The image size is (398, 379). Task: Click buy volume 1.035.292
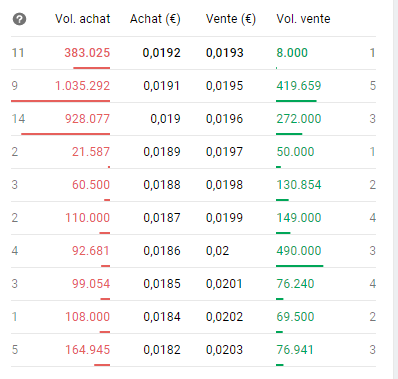[x=82, y=86]
